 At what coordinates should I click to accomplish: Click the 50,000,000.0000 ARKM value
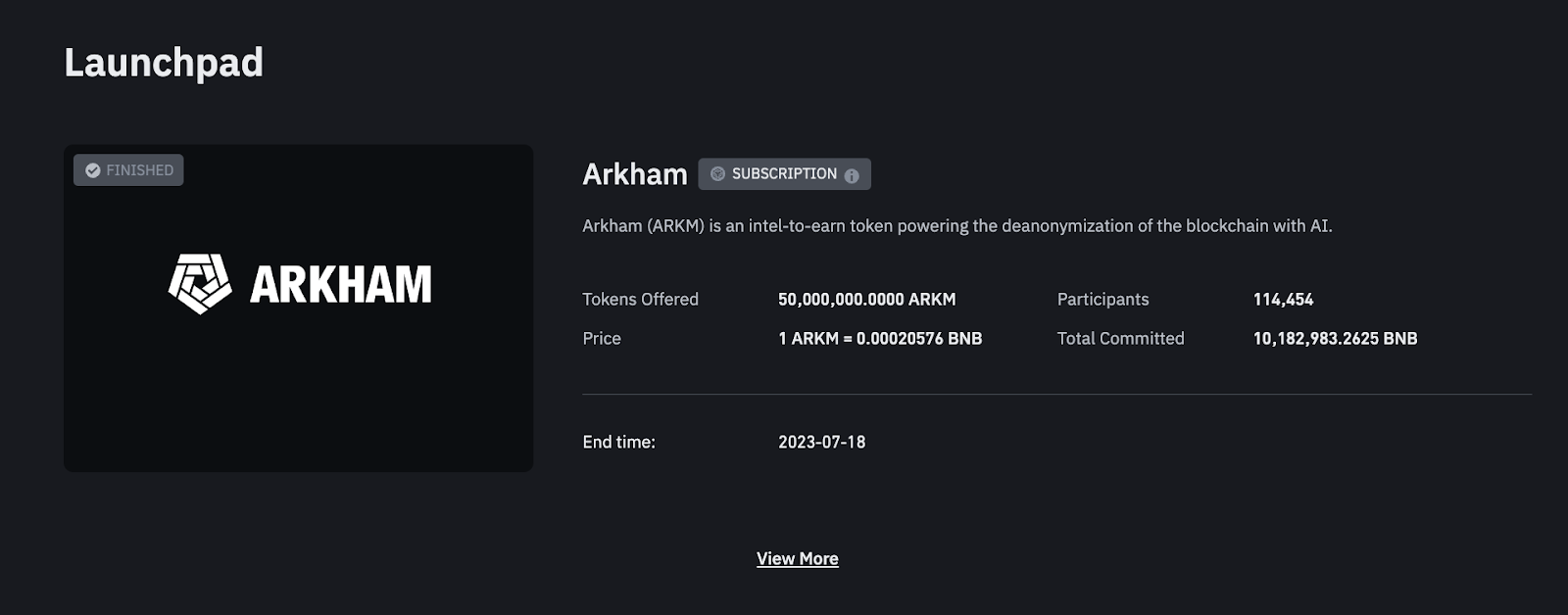[x=866, y=300]
